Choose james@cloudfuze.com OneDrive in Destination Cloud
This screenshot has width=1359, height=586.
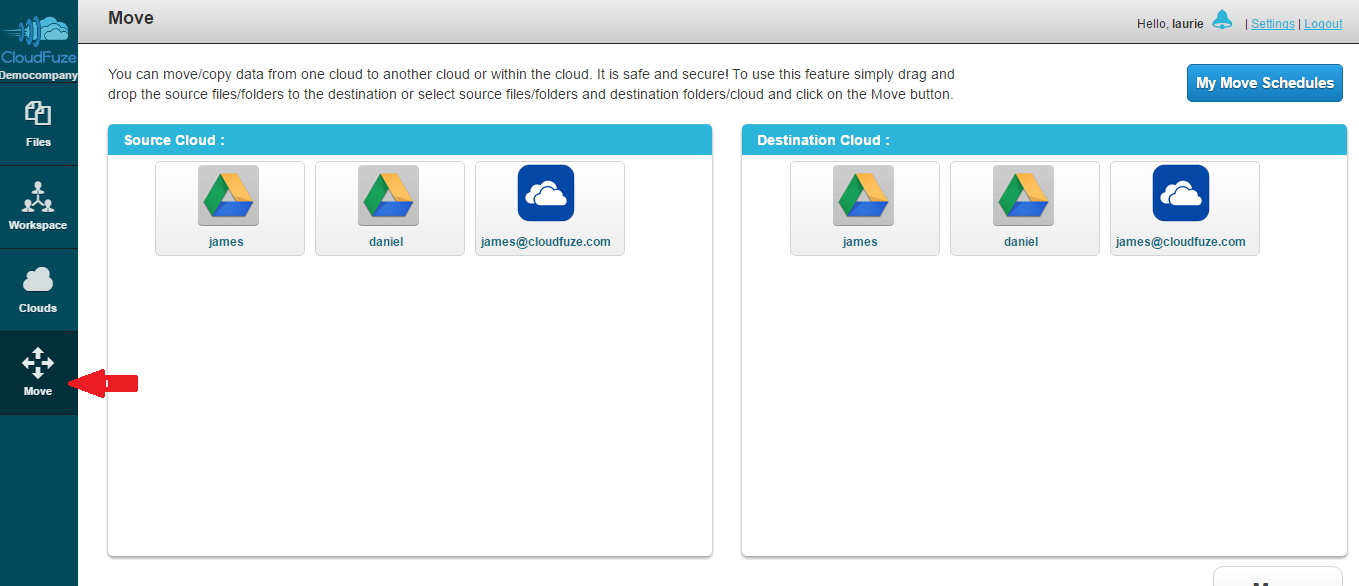tap(1185, 208)
